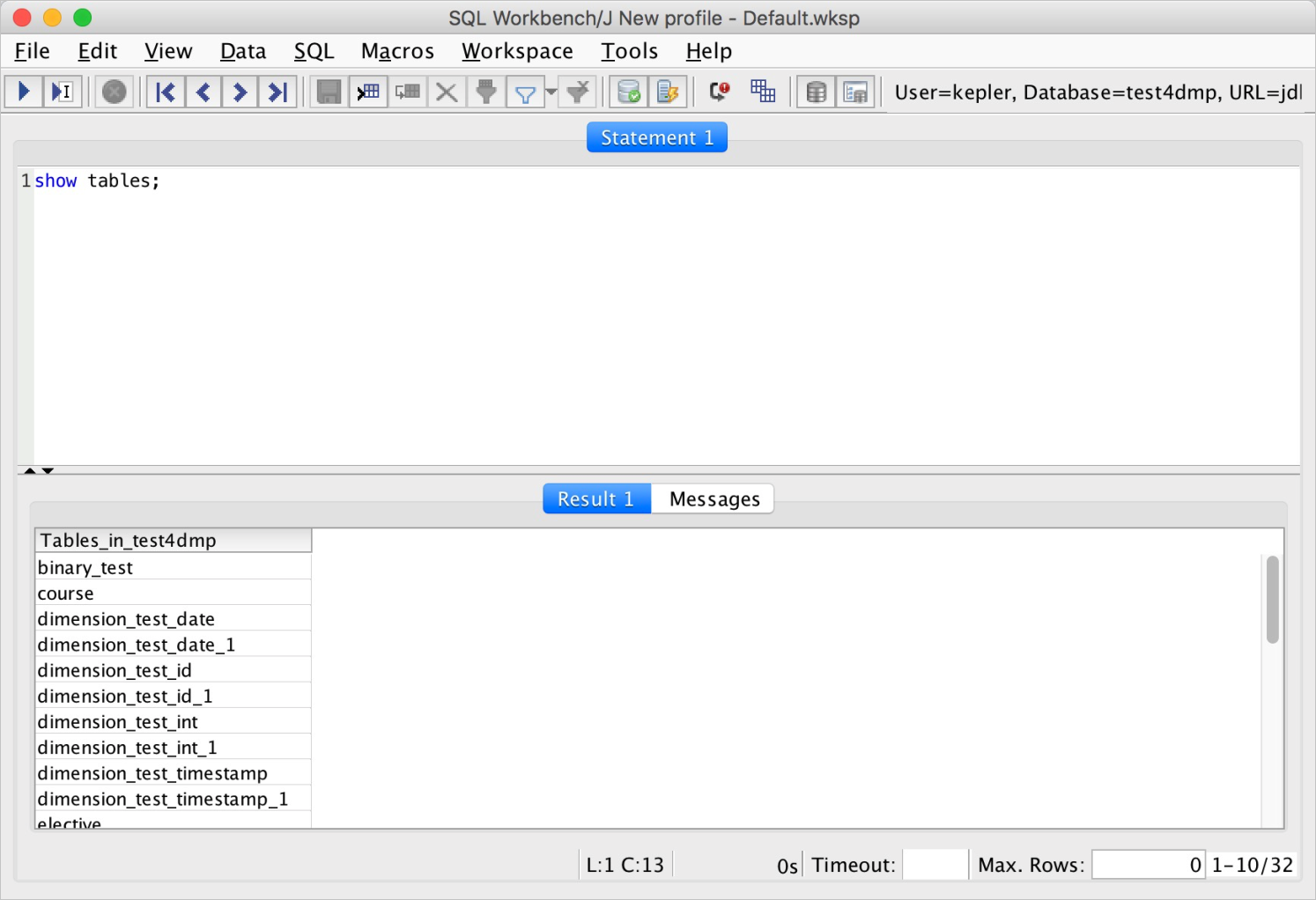Select the Statement 1 tab
Viewport: 1316px width, 900px height.
tap(657, 137)
